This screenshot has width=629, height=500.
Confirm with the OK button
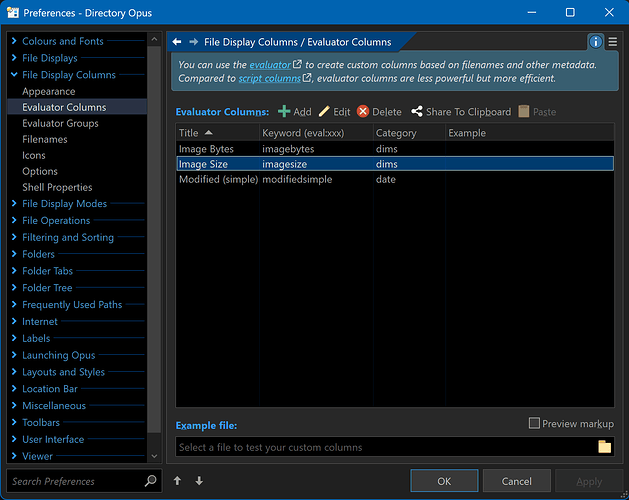444,481
